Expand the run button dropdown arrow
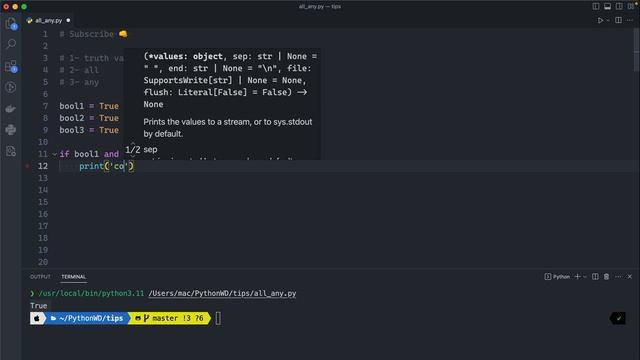 pyautogui.click(x=608, y=20)
